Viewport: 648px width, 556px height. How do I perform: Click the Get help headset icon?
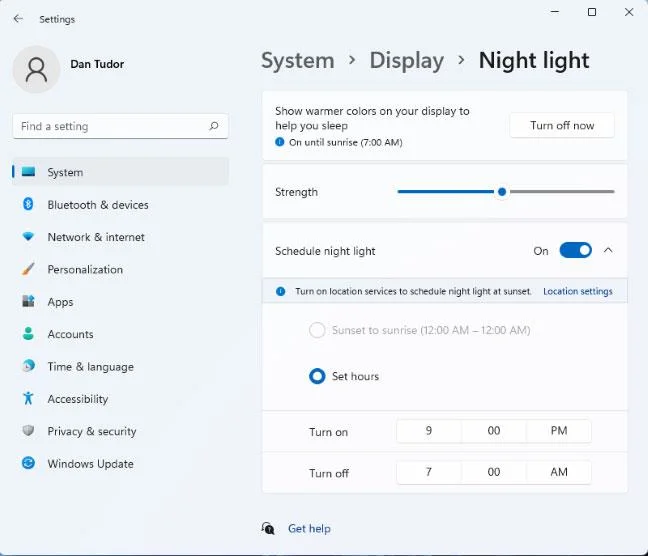pos(268,528)
